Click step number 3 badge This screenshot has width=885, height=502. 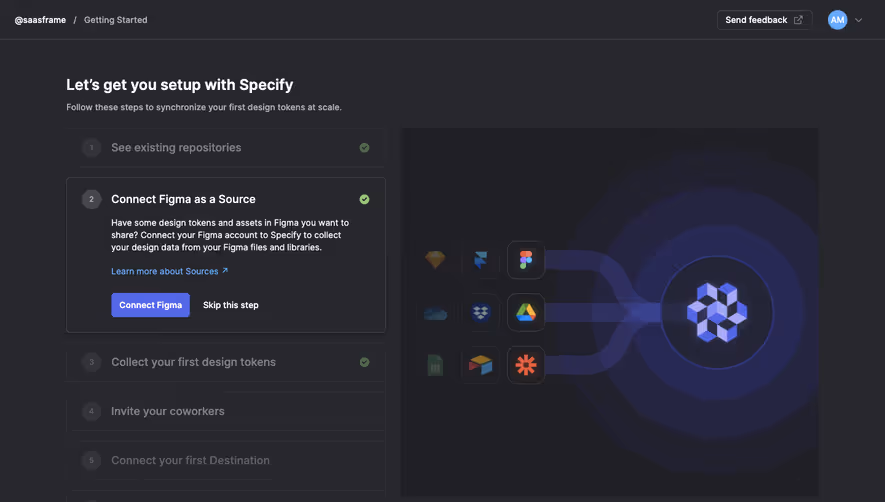91,362
